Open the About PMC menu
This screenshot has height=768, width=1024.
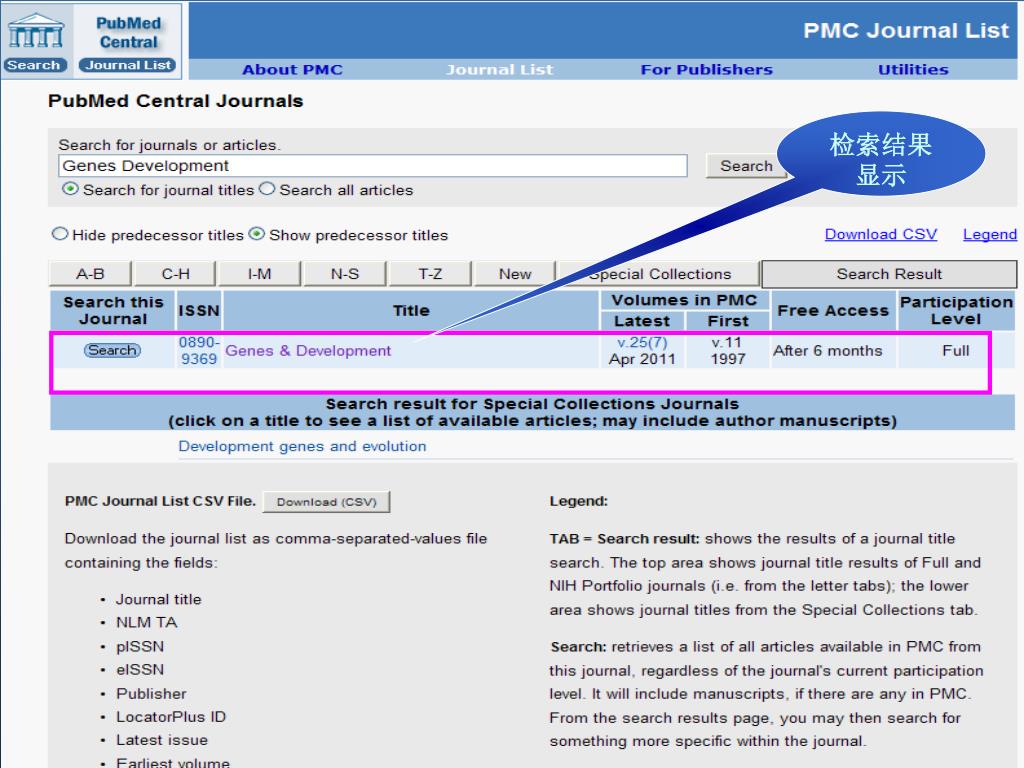(292, 70)
